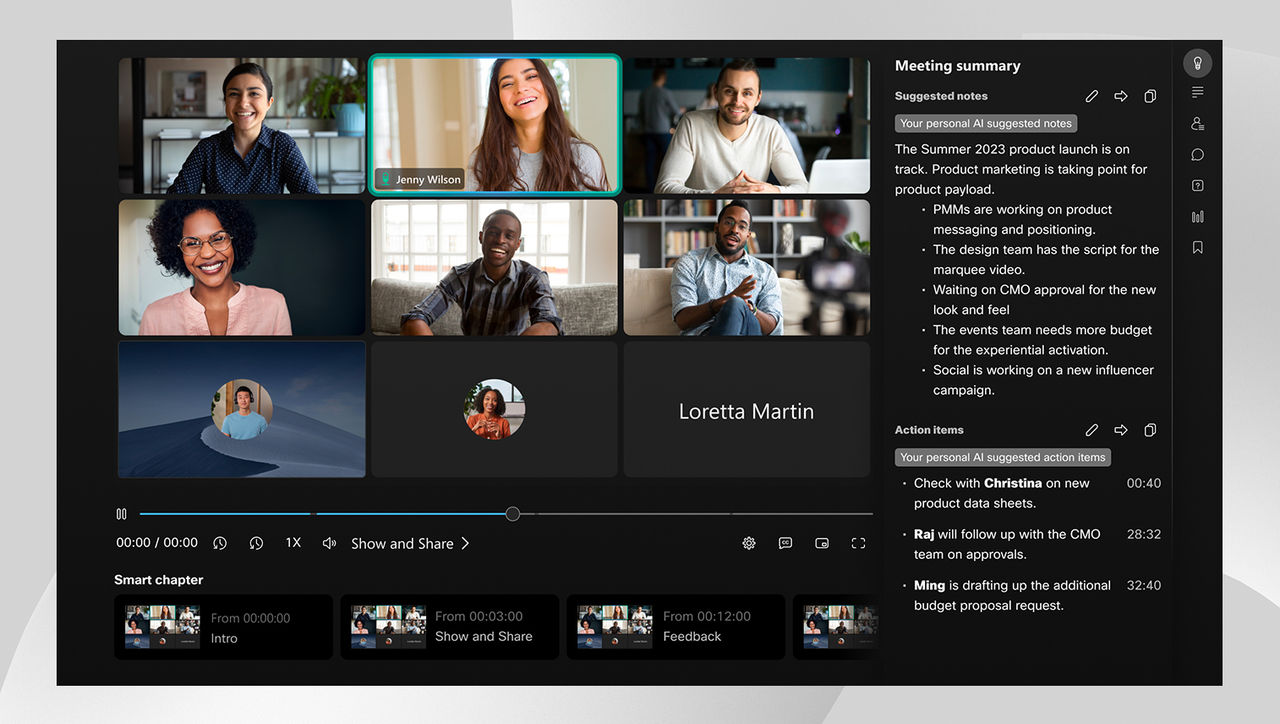Open the partially visible fourth chapter card
Screen dimensions: 1280x724
coord(836,627)
